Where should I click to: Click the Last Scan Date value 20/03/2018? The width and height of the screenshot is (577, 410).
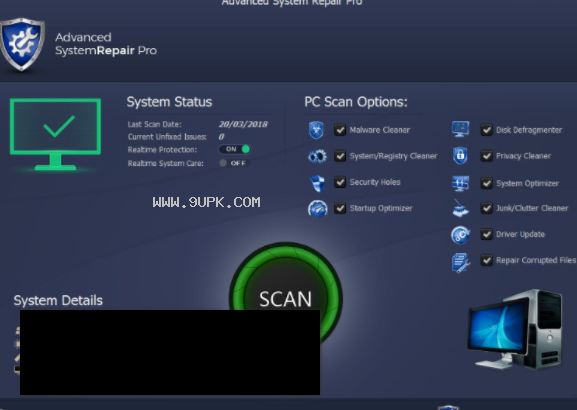[x=243, y=124]
